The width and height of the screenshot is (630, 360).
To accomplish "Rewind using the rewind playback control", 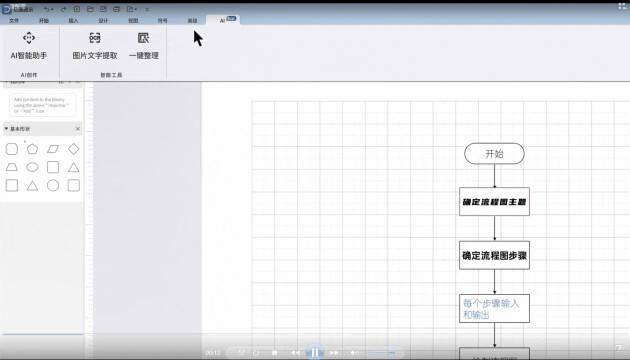I will pyautogui.click(x=295, y=352).
